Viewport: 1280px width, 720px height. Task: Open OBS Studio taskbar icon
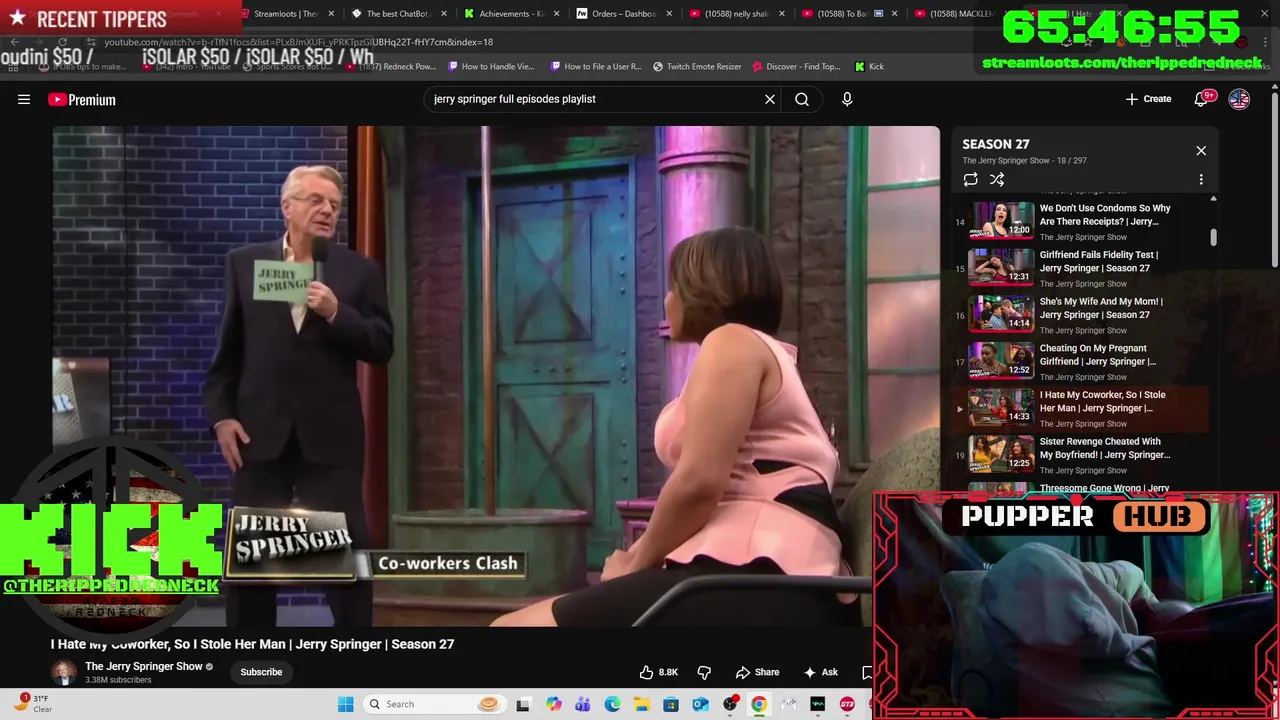pyautogui.click(x=730, y=704)
